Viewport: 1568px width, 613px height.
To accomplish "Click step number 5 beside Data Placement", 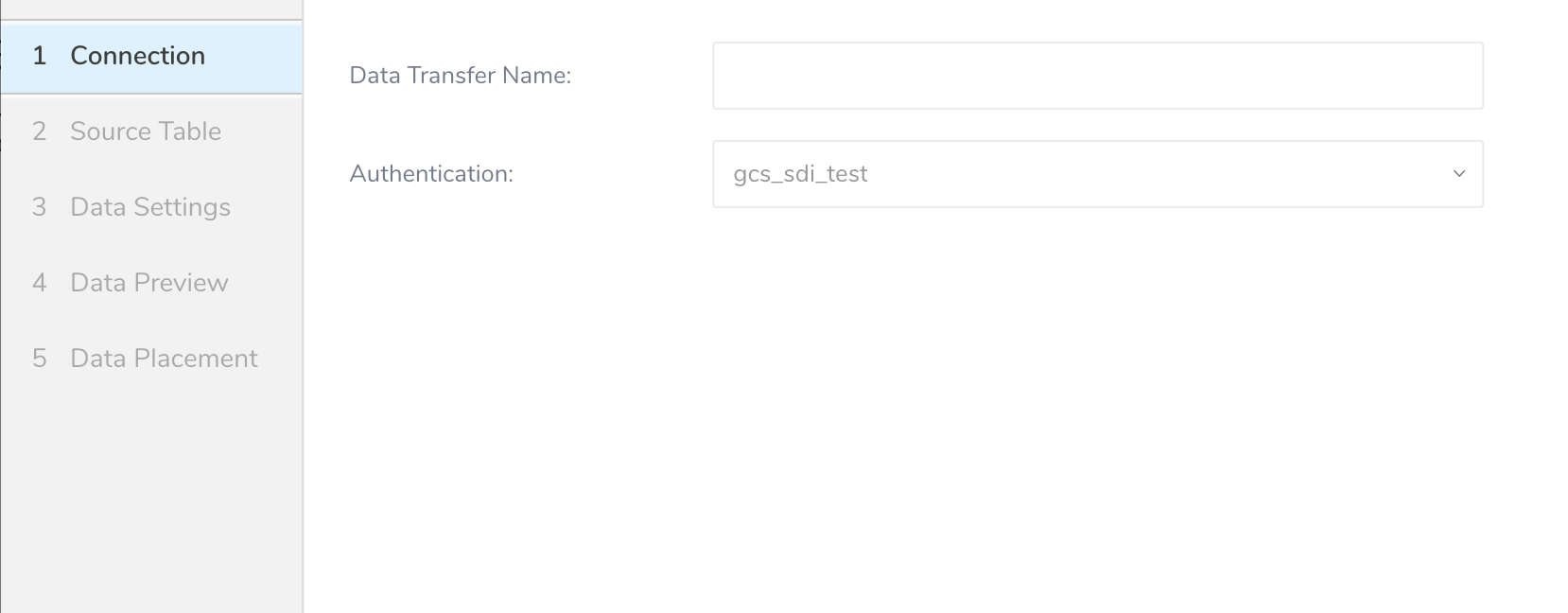I will 39,359.
